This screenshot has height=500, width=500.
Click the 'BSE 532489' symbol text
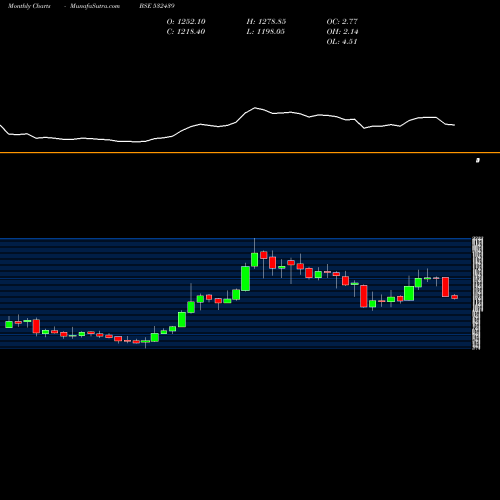tap(157, 6)
